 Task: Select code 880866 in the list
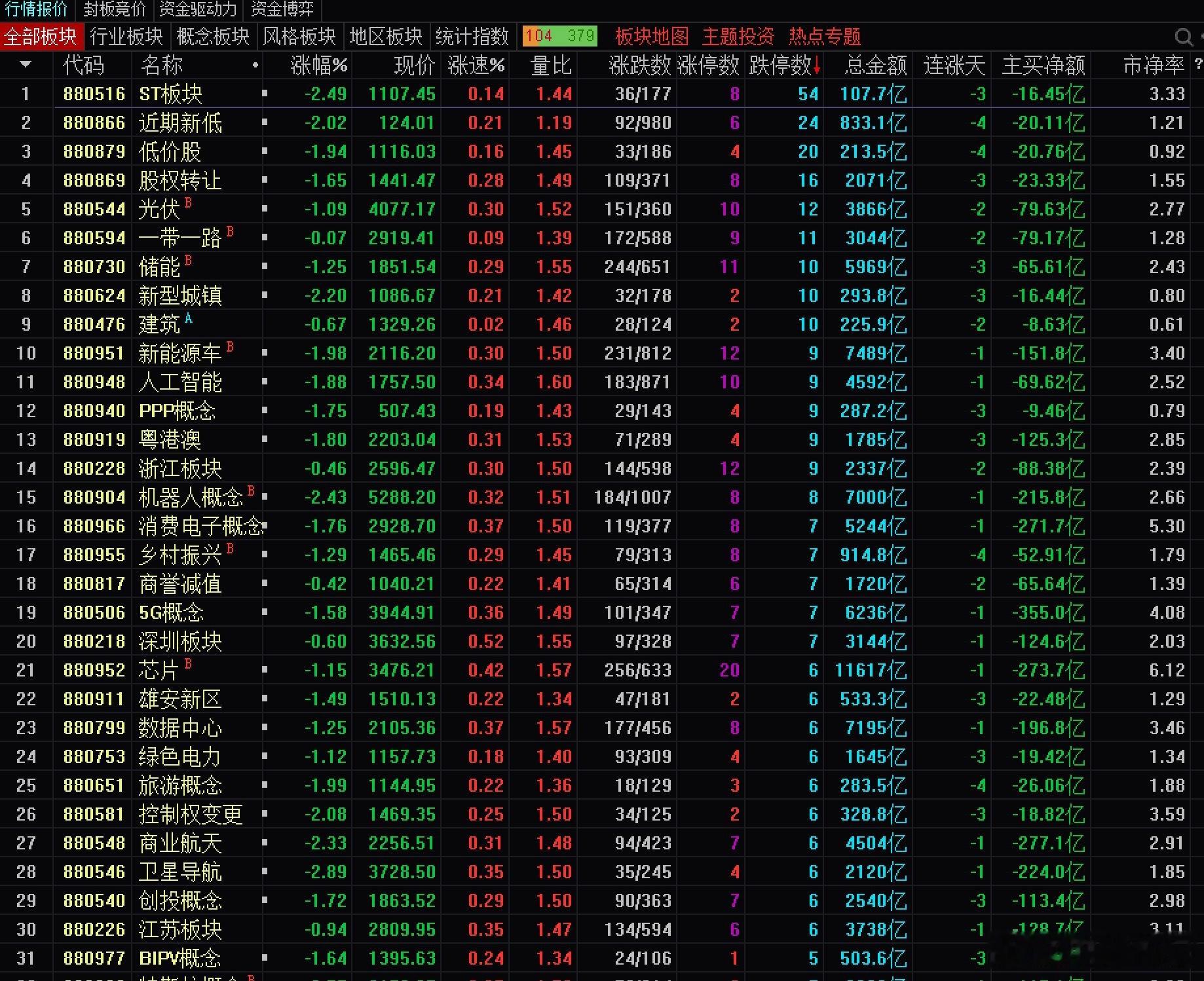pos(94,122)
